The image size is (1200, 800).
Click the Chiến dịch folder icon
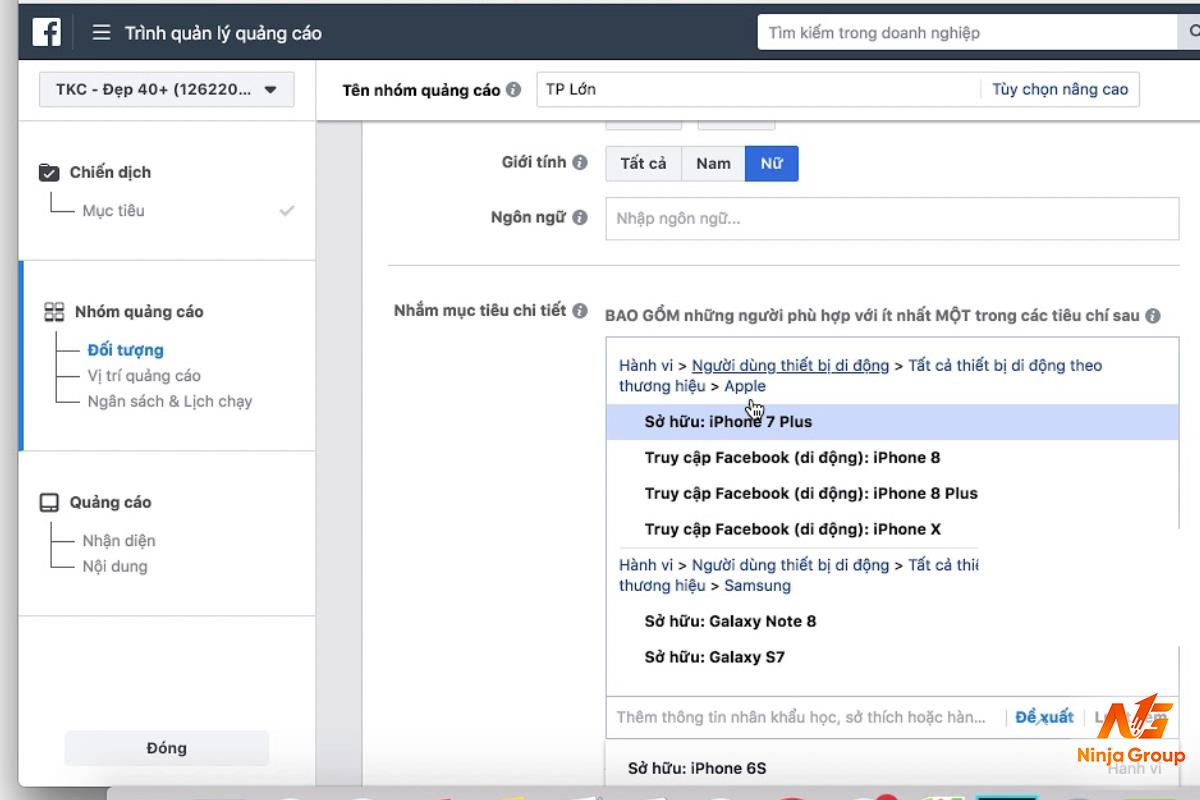[x=49, y=172]
